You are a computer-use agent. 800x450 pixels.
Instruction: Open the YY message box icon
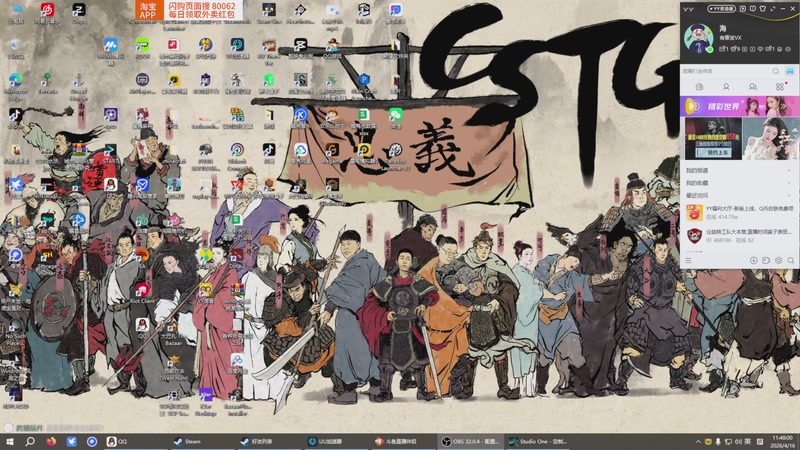753,9
